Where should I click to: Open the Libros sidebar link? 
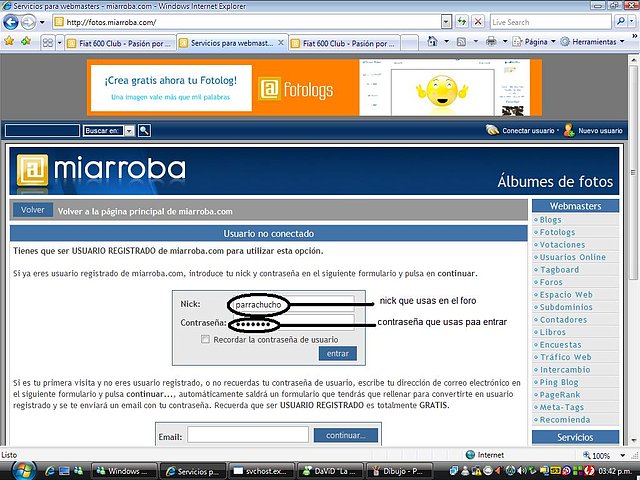tap(552, 332)
